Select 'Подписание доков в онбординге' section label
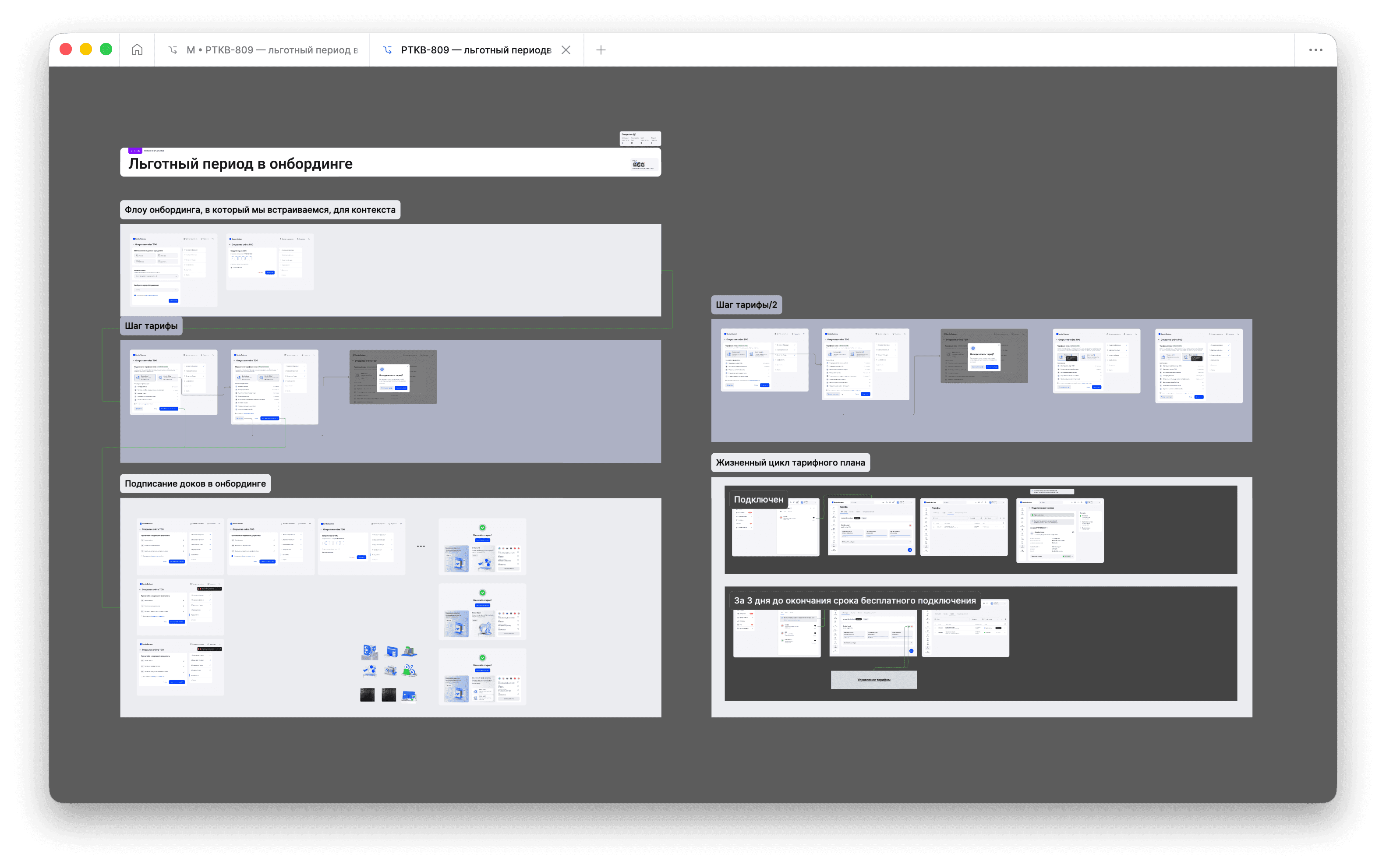This screenshot has height=868, width=1386. click(195, 483)
